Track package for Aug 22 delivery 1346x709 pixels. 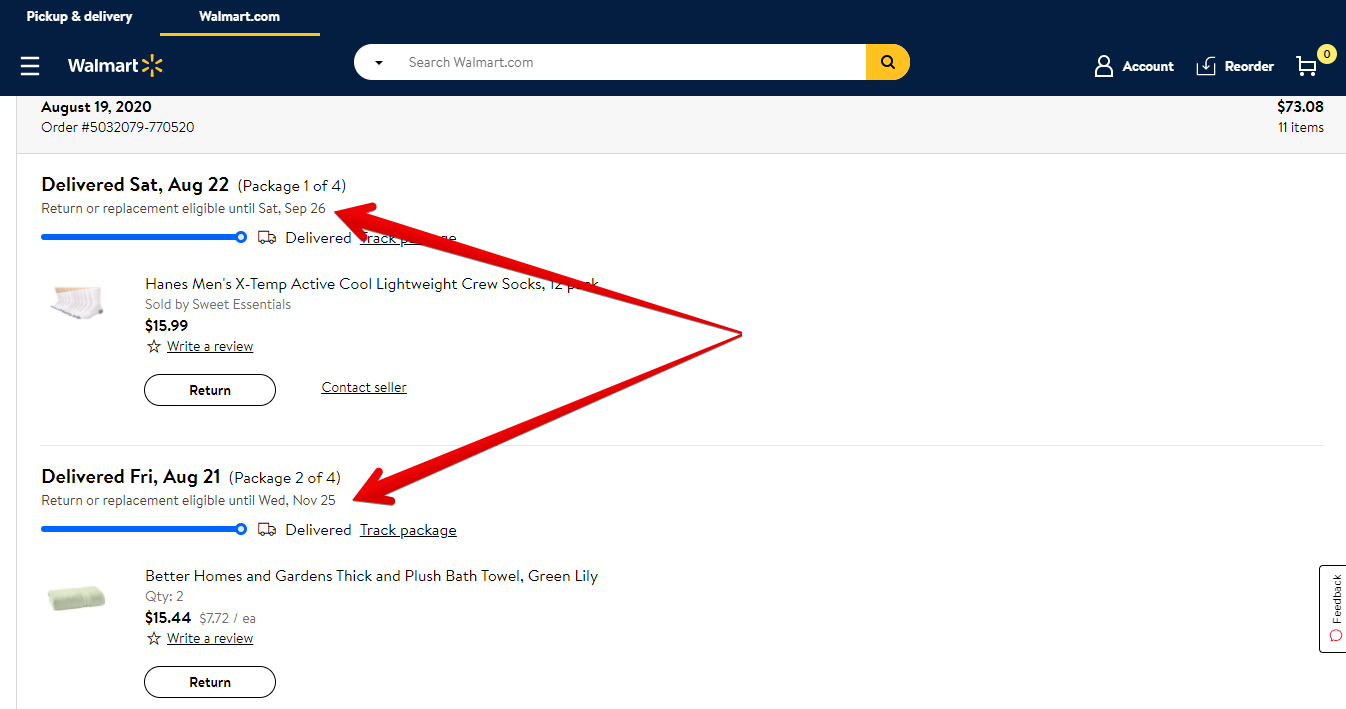pos(408,238)
